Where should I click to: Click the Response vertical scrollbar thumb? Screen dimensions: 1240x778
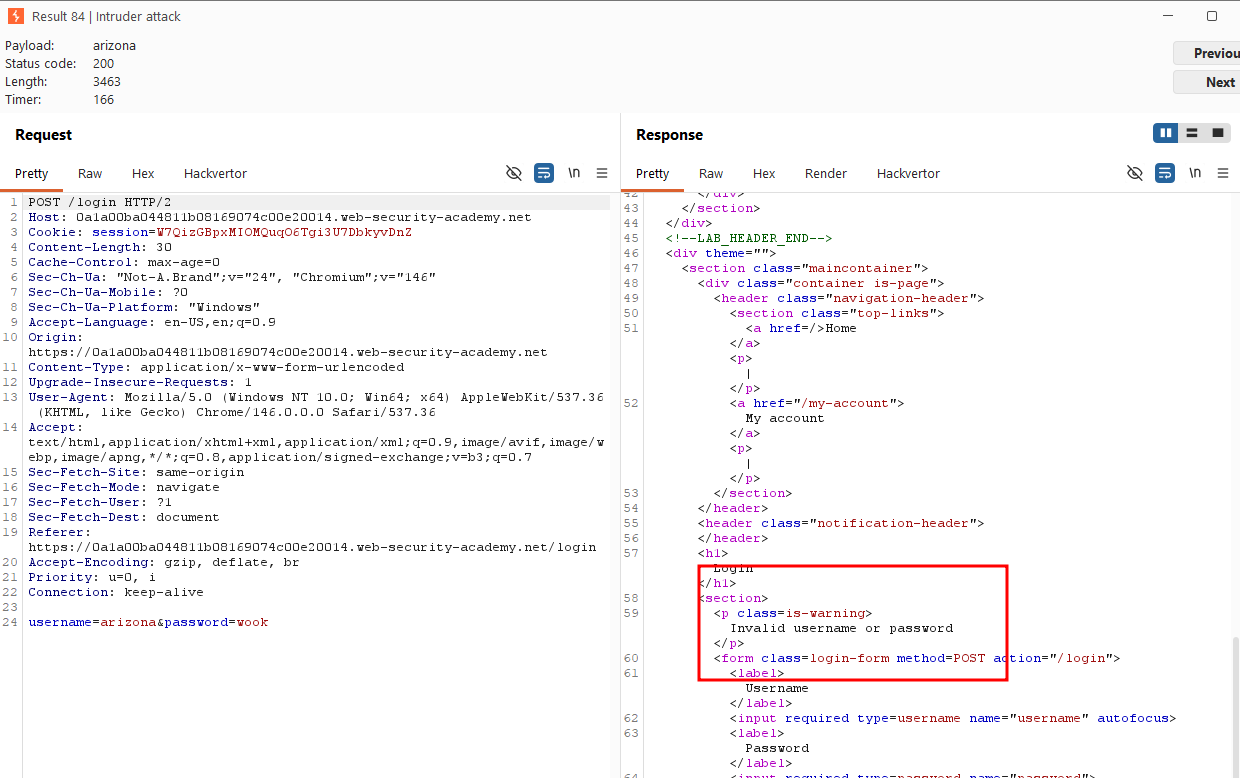click(x=1235, y=707)
